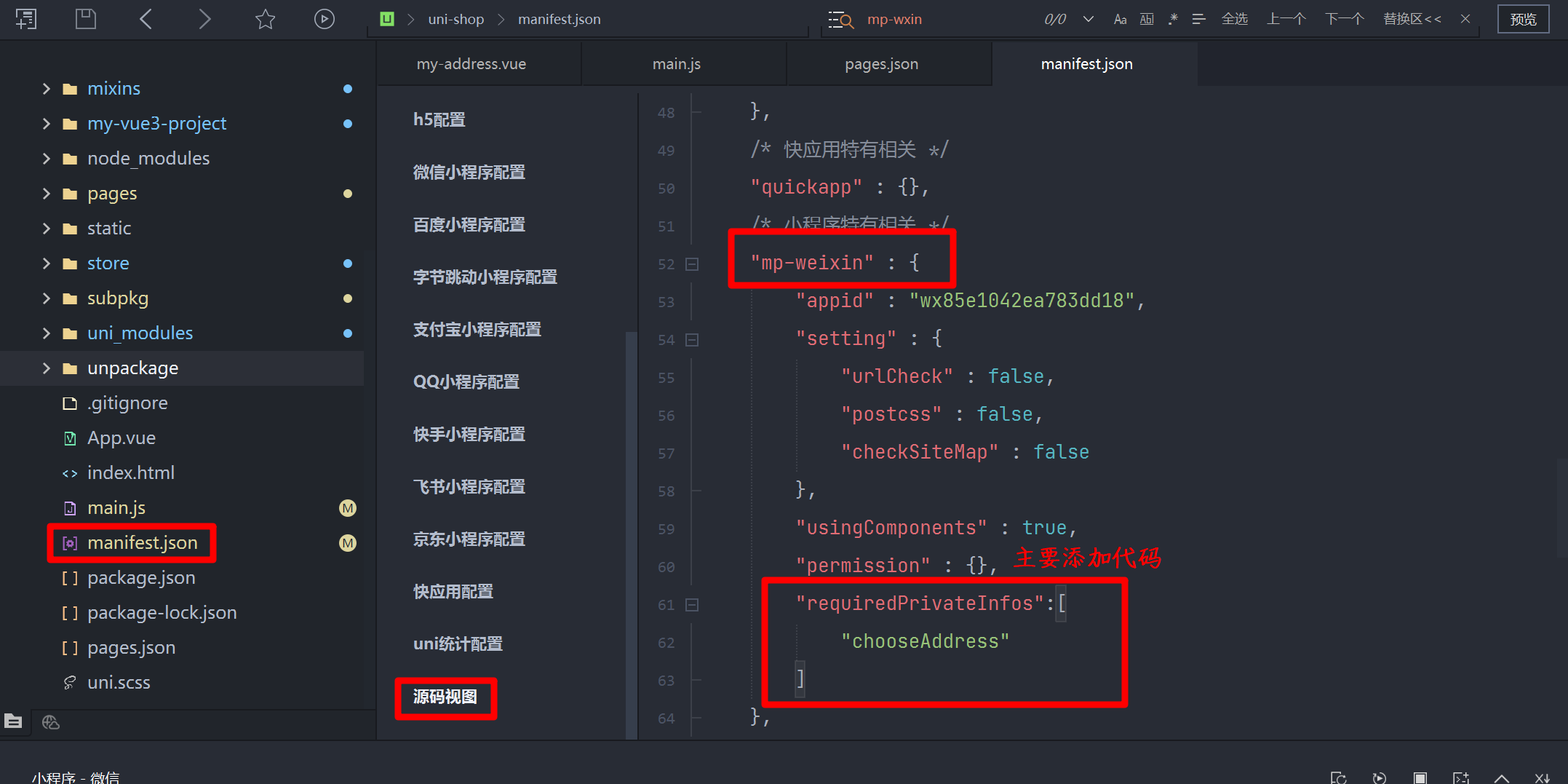Click 上一个 to find previous match
This screenshot has width=1568, height=784.
pyautogui.click(x=1286, y=19)
